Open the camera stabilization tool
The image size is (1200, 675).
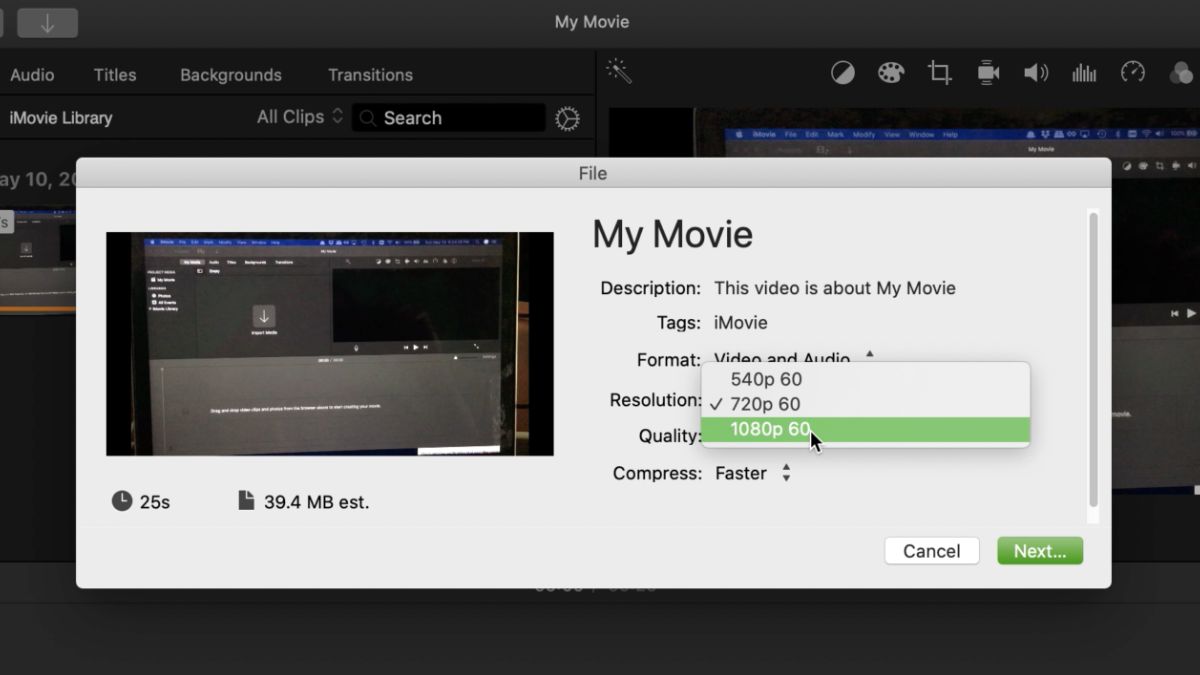click(x=988, y=73)
